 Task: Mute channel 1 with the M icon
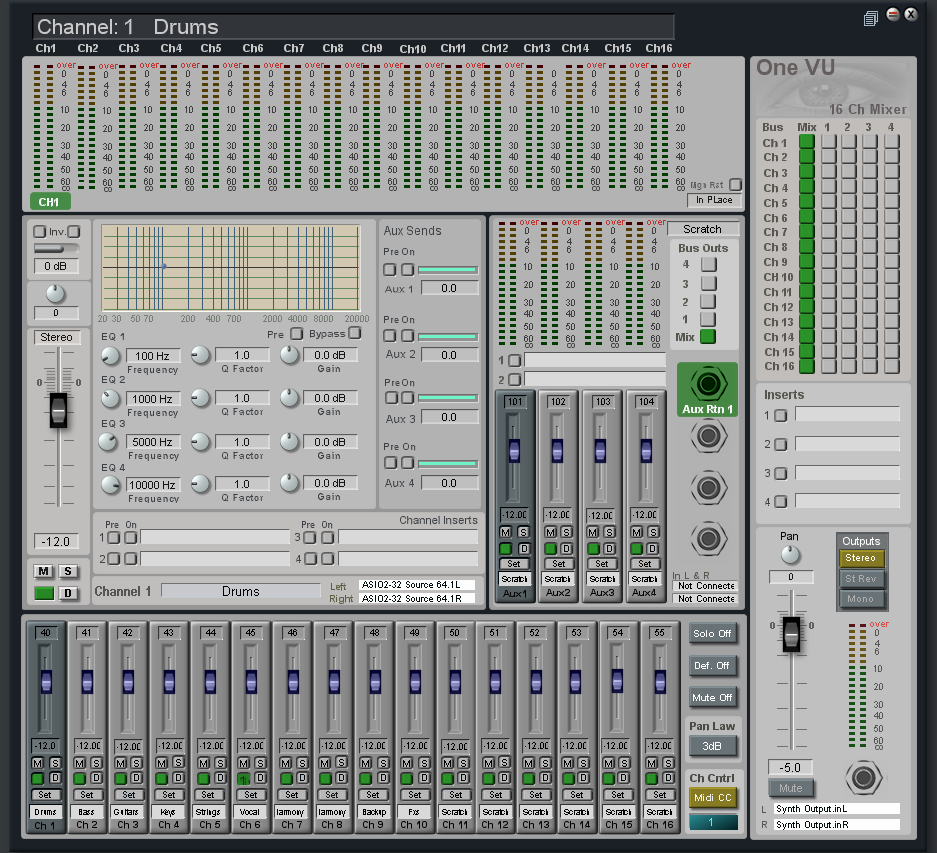click(43, 570)
